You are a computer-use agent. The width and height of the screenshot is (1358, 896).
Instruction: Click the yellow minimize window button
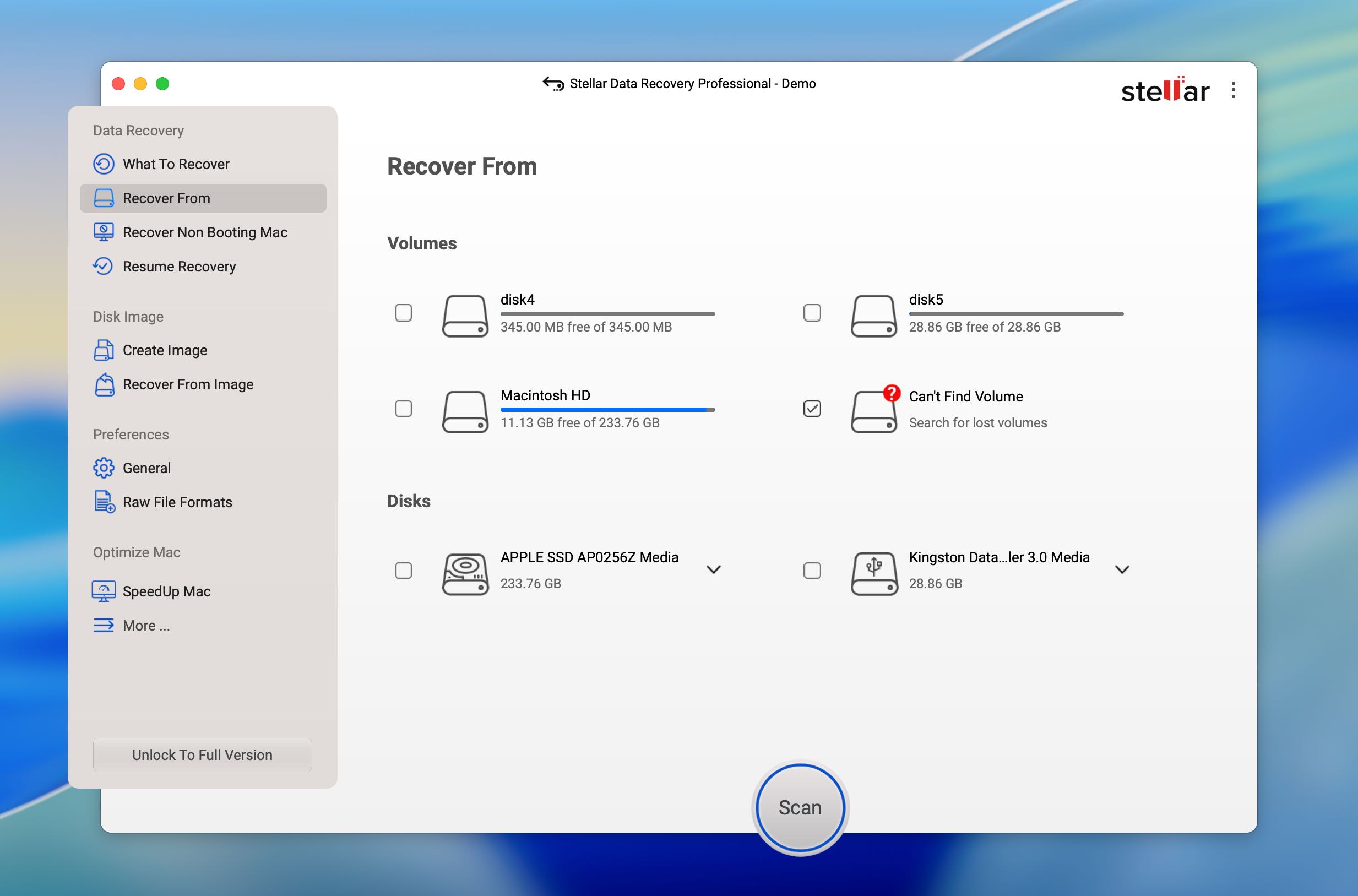pos(140,84)
